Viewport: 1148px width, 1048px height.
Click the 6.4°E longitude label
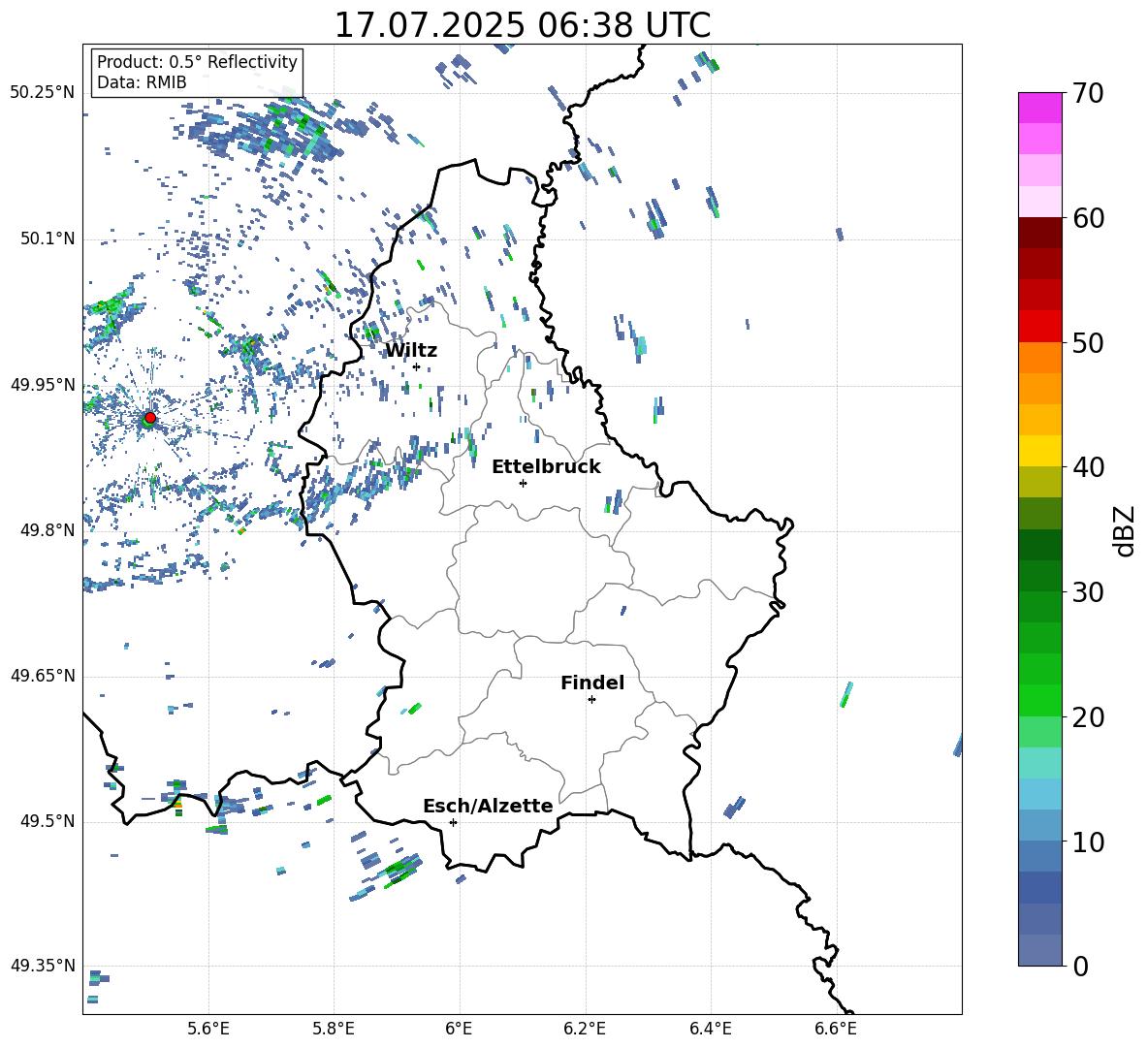pos(710,1029)
